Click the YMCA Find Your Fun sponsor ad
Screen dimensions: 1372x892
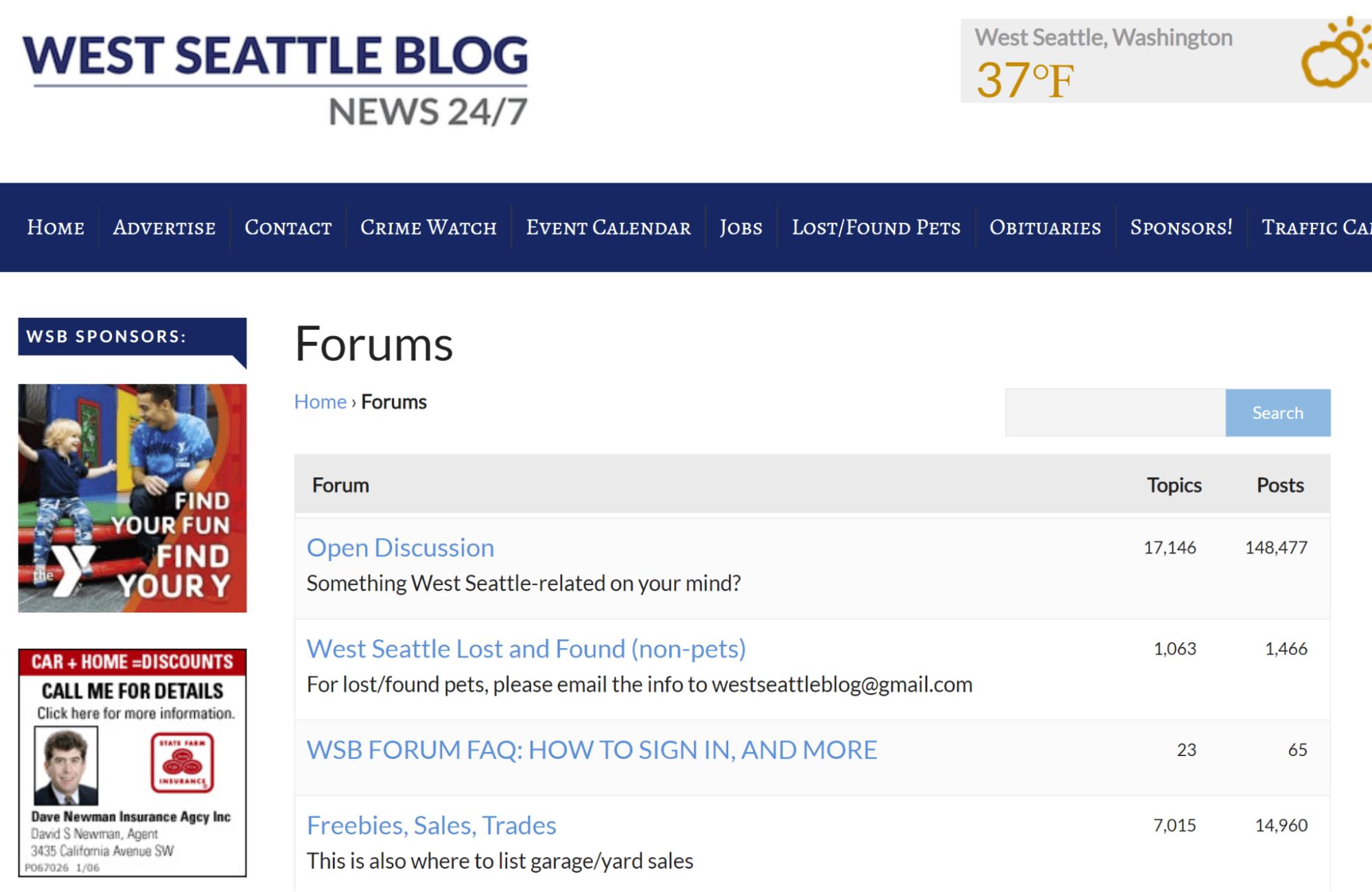(132, 496)
